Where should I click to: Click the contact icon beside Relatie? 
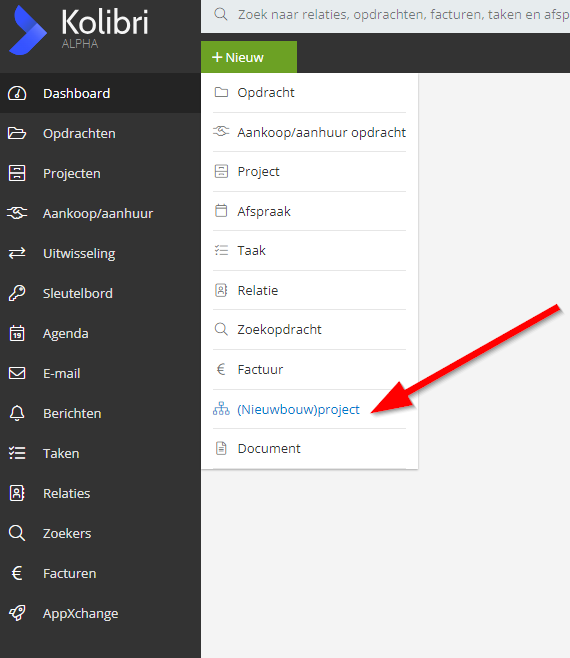[x=221, y=290]
